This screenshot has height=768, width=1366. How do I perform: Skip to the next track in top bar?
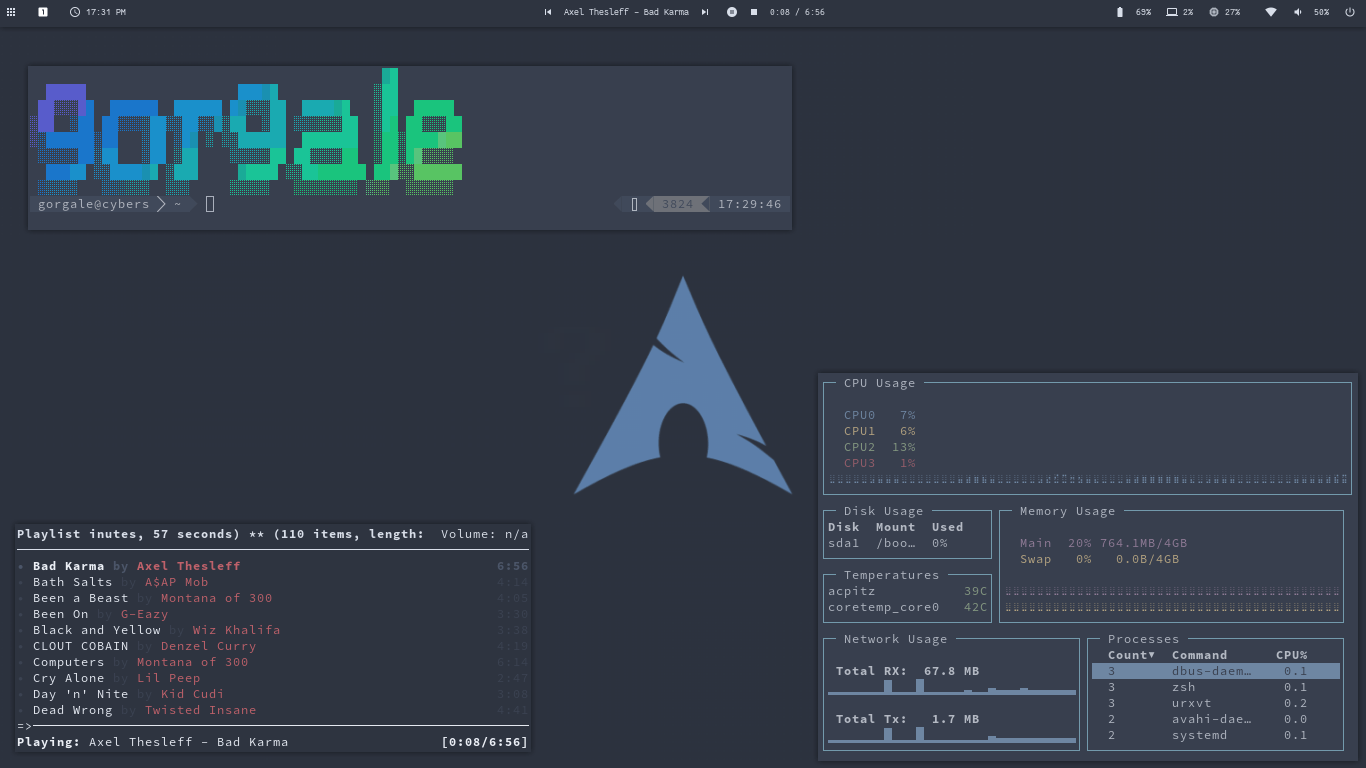pyautogui.click(x=705, y=12)
